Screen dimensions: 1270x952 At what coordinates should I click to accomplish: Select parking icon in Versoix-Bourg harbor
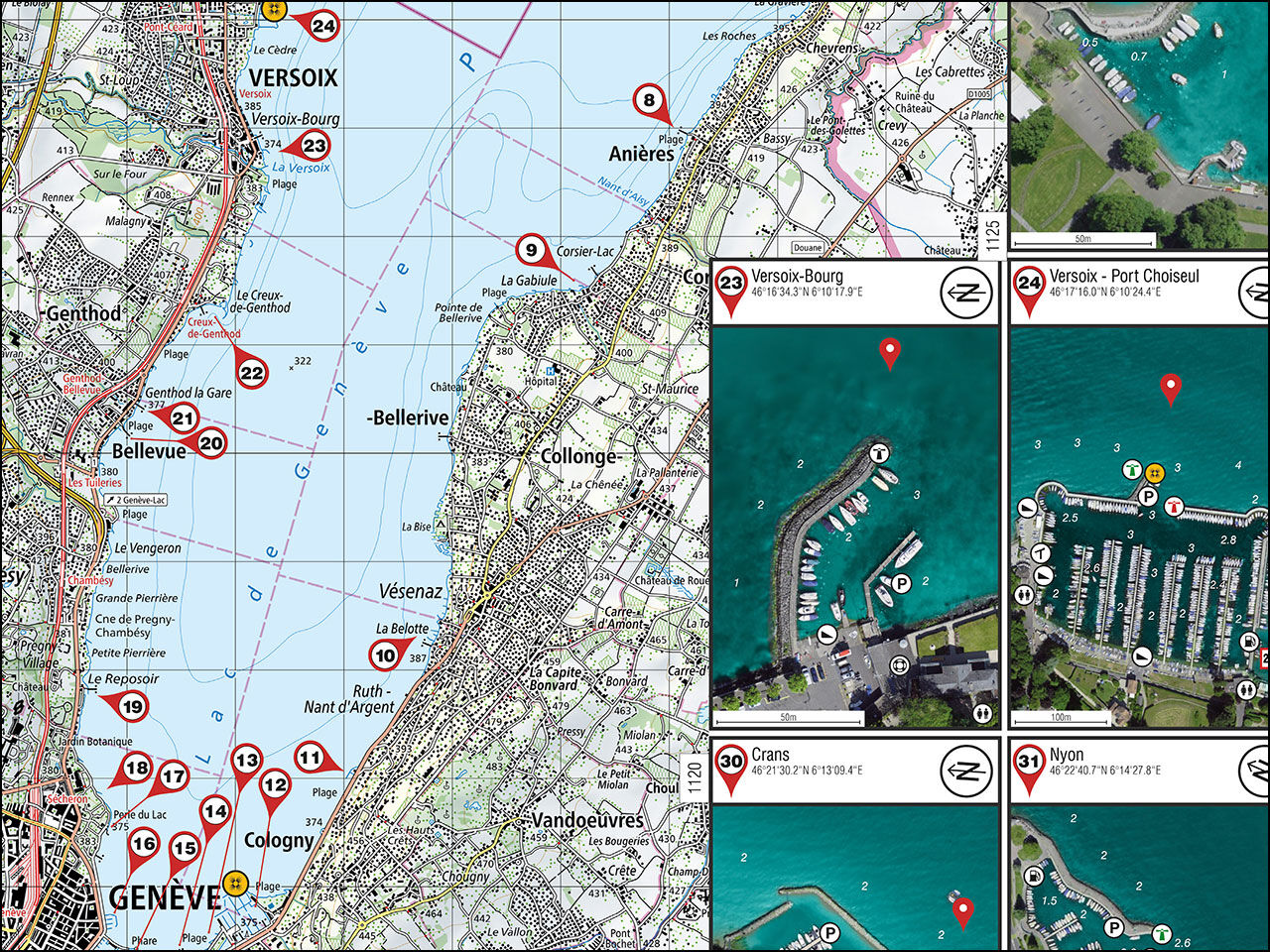click(x=902, y=583)
